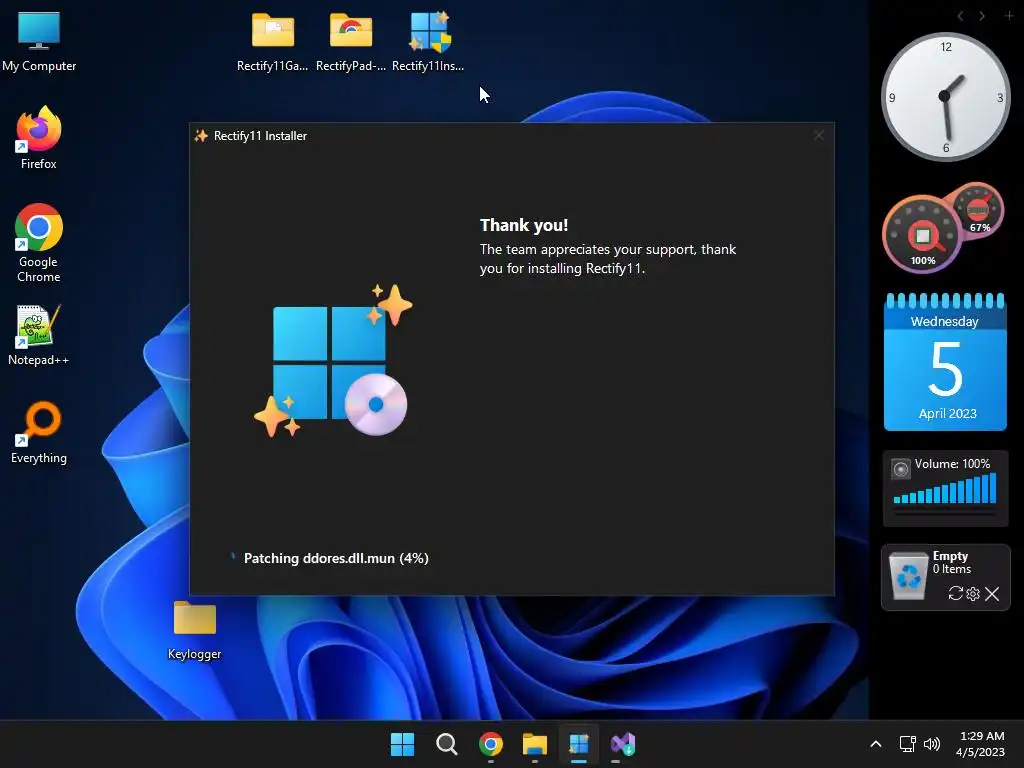Click the 'April 2023' calendar text
Viewport: 1024px width, 768px height.
948,413
